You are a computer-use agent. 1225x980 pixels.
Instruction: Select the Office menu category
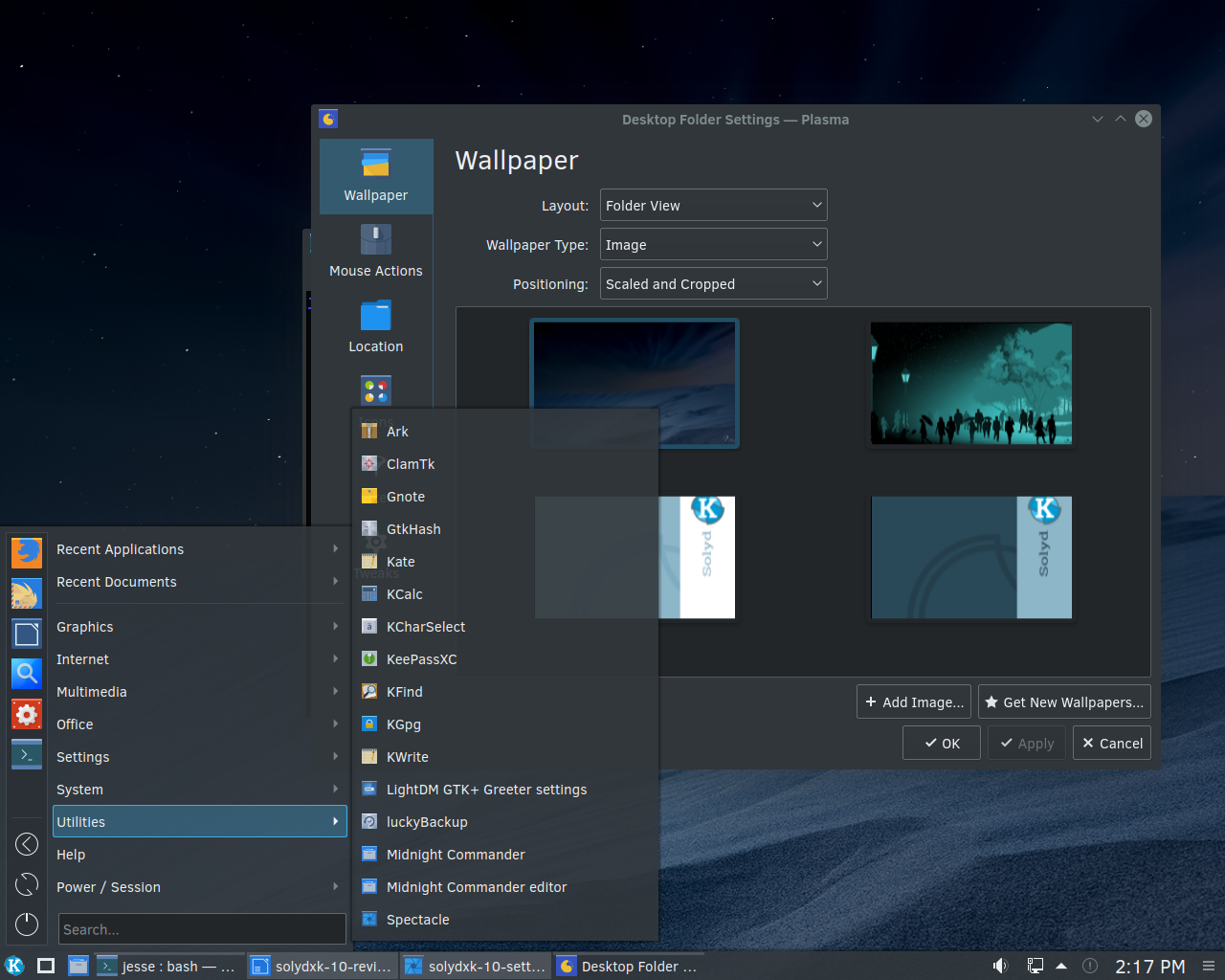click(199, 724)
